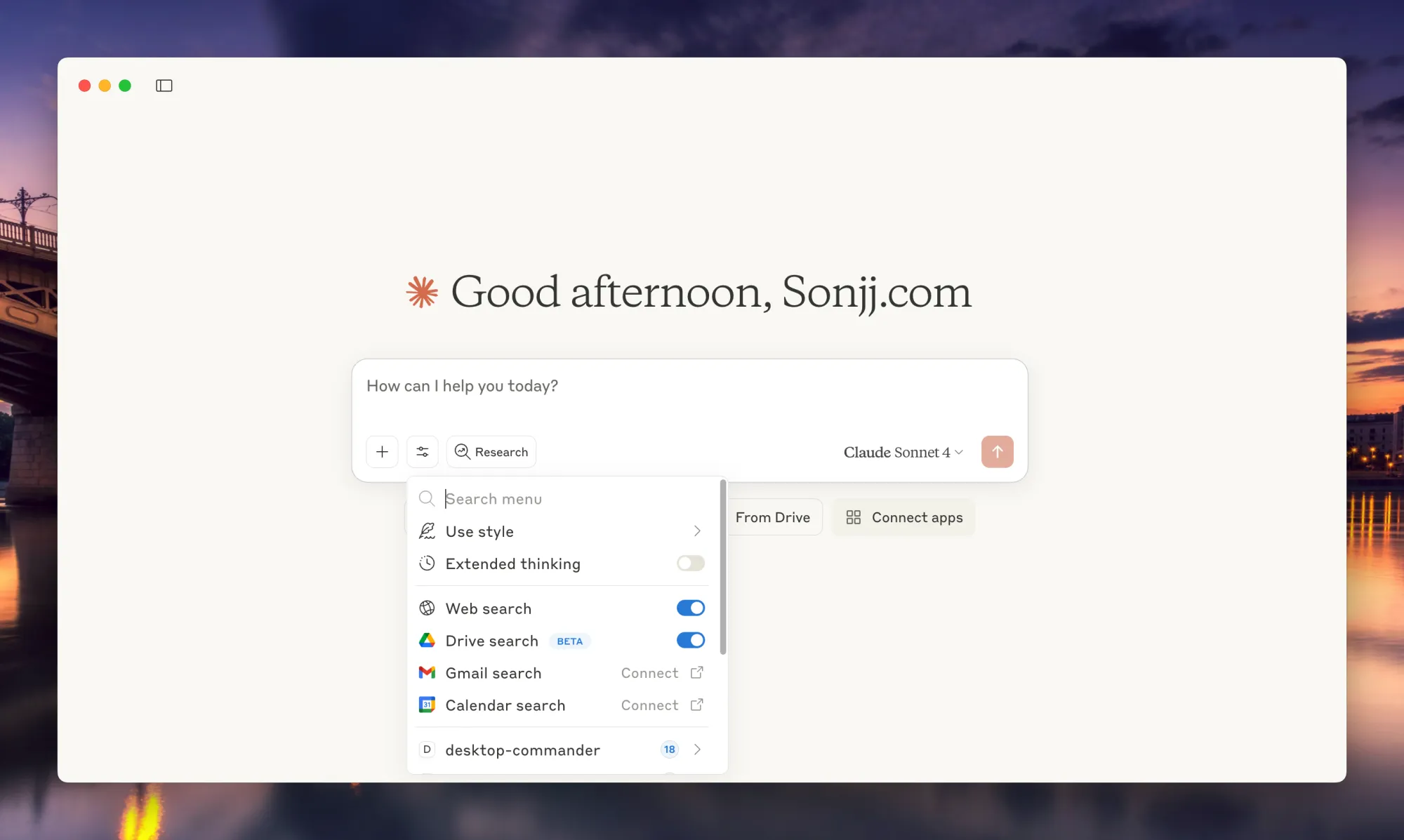Open the tools filter icon beside plus

point(423,451)
